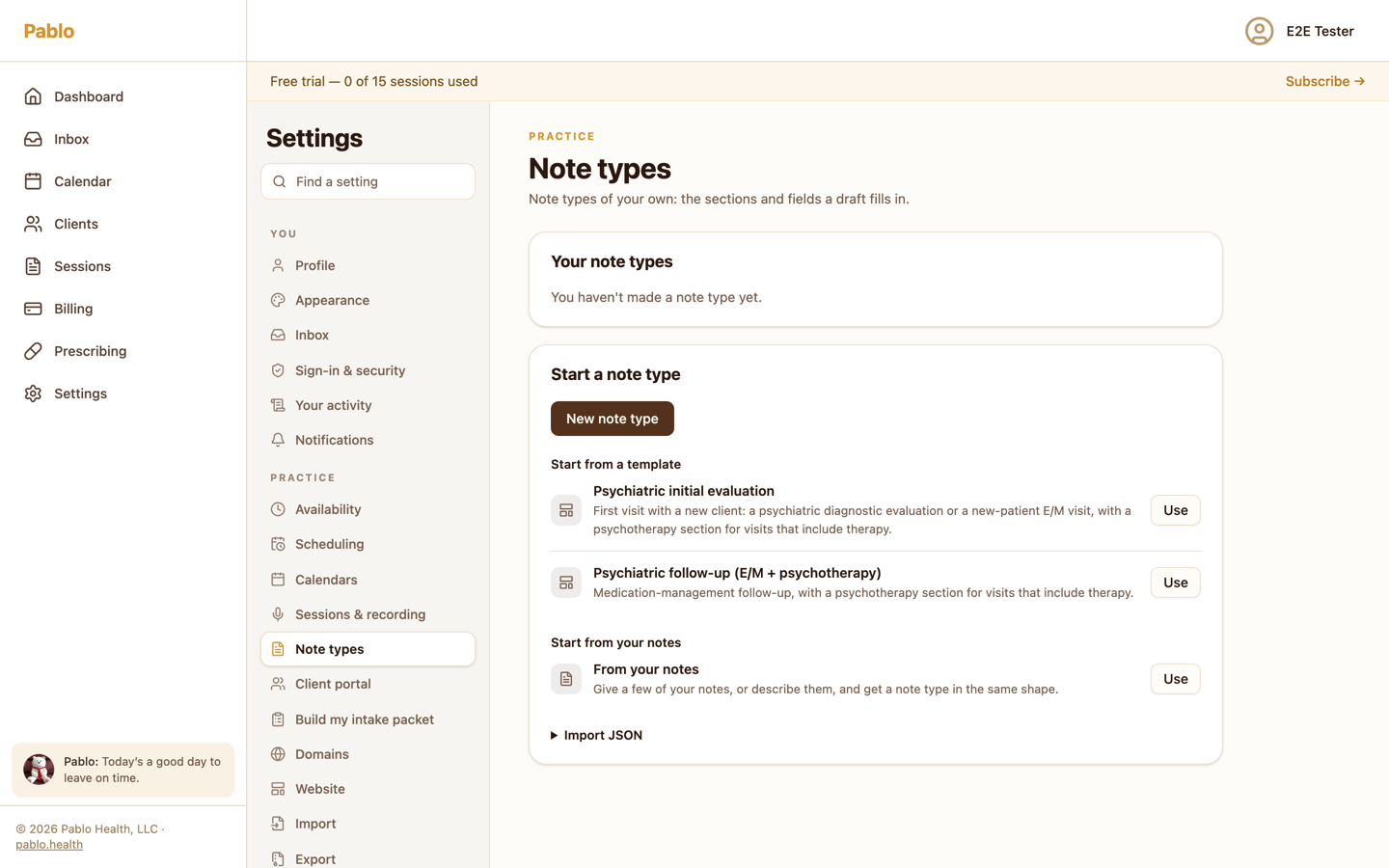Click the Subscribe link in trial banner
Image resolution: width=1389 pixels, height=868 pixels.
coord(1325,81)
